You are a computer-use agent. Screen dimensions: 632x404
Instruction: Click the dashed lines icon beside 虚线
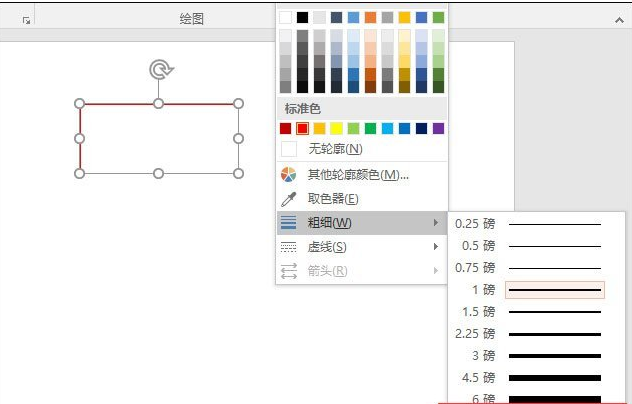pyautogui.click(x=288, y=246)
